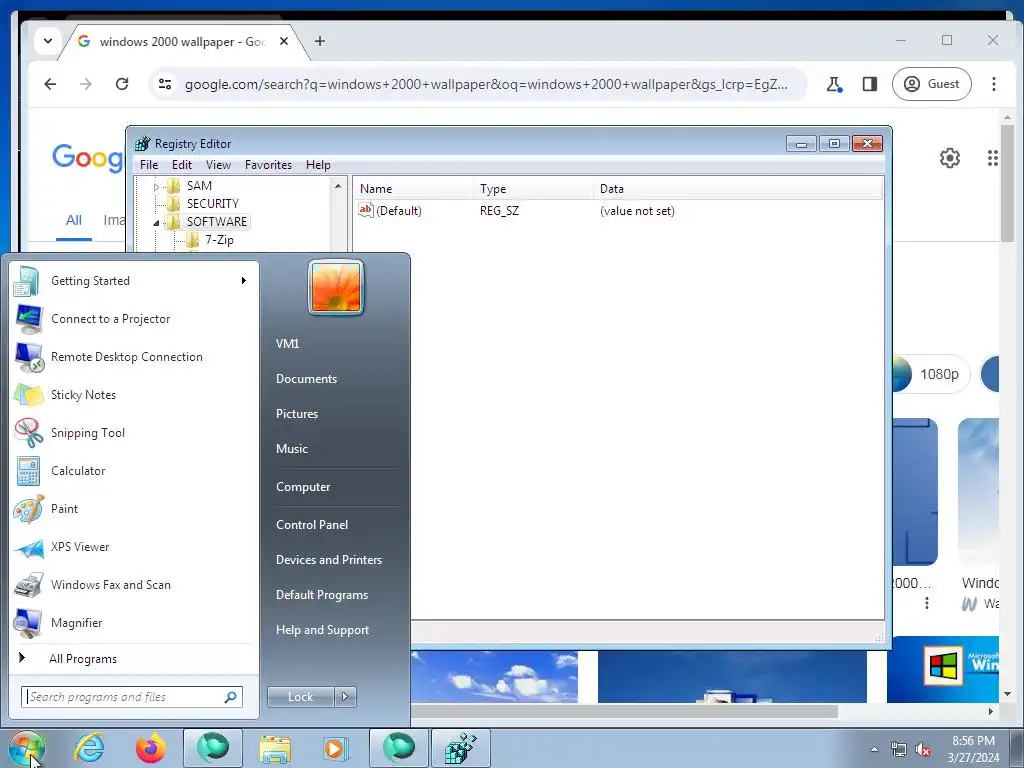1024x768 pixels.
Task: Open Registry Editor View menu
Action: [x=218, y=165]
